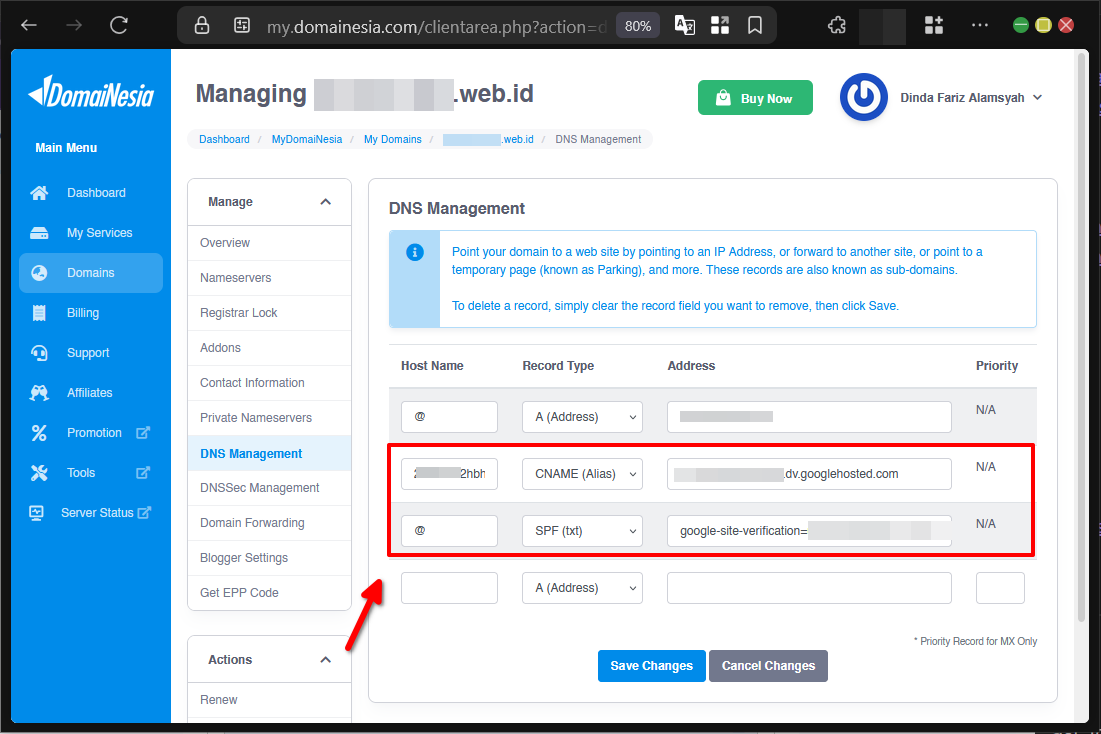The image size is (1101, 734).
Task: Open Domain Forwarding menu item
Action: [270, 523]
